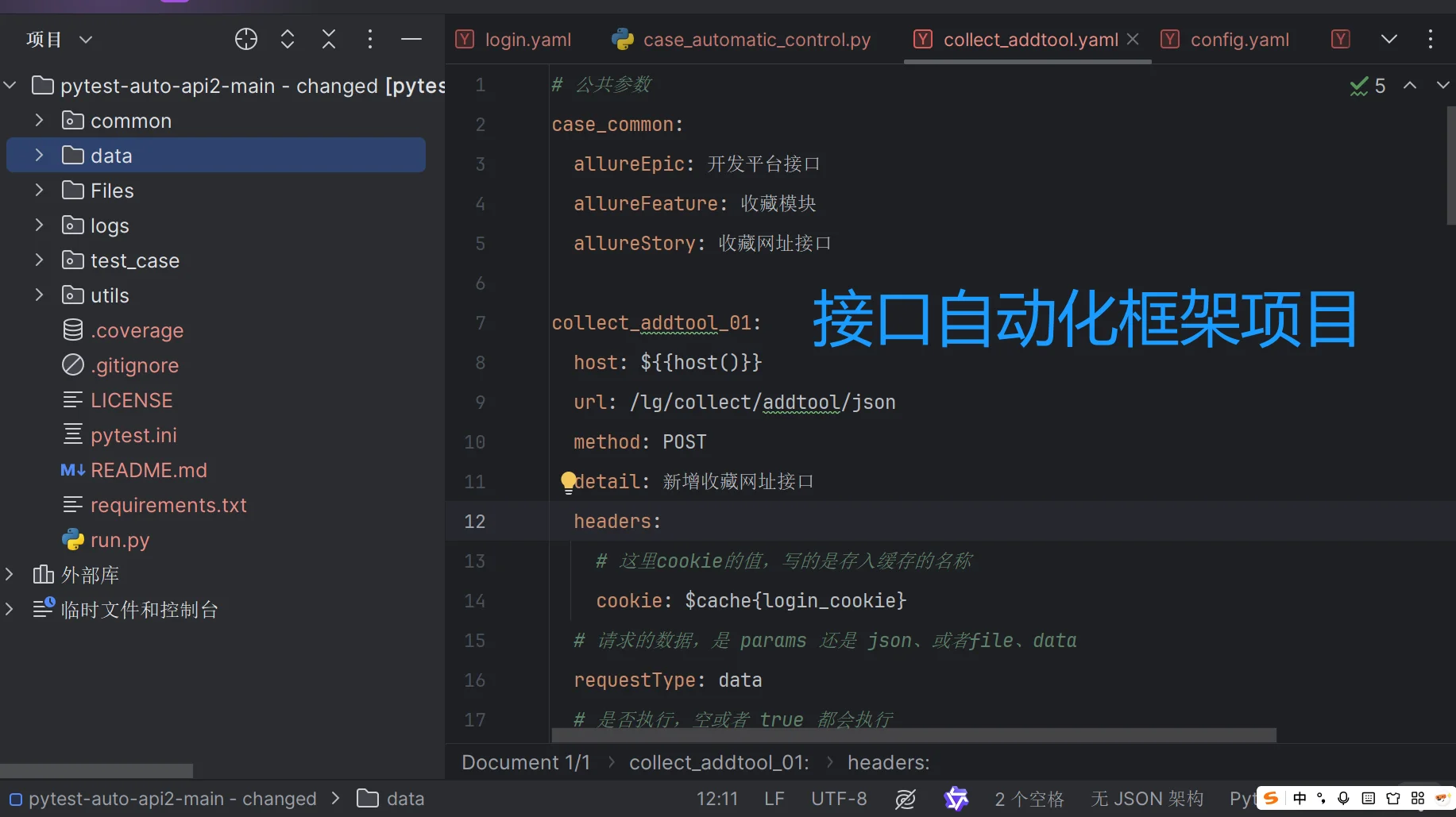Open Project panel options via kebab menu icon
Image resolution: width=1456 pixels, height=817 pixels.
pos(369,38)
